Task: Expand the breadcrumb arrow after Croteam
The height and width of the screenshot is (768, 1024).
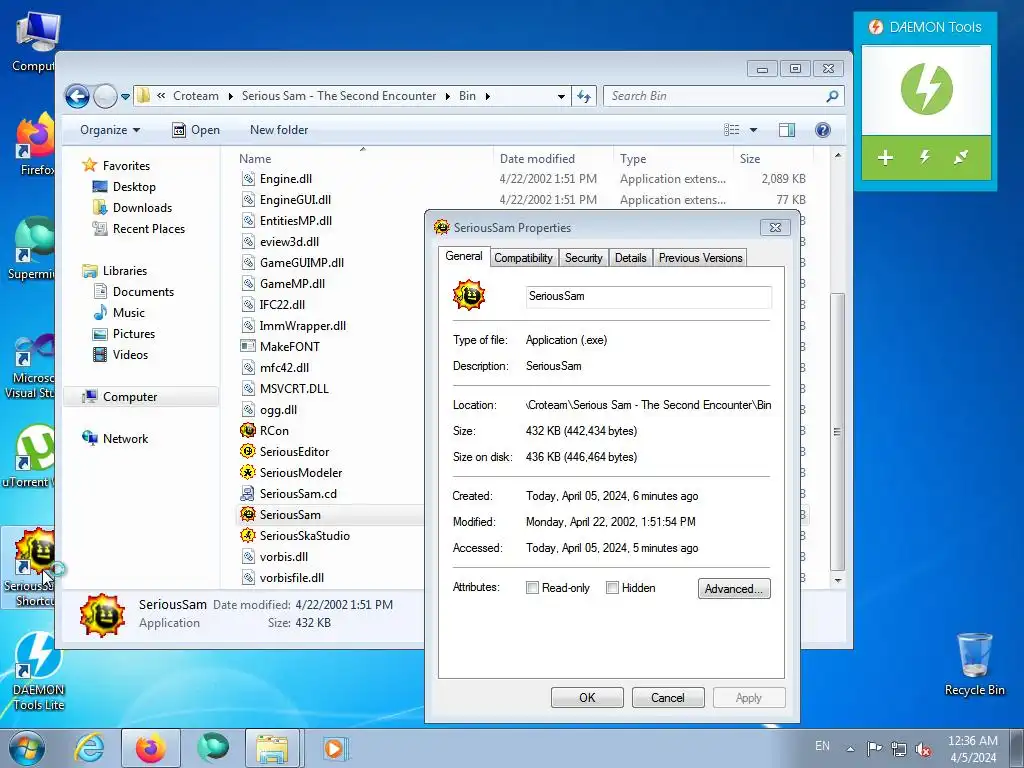Action: pyautogui.click(x=231, y=96)
